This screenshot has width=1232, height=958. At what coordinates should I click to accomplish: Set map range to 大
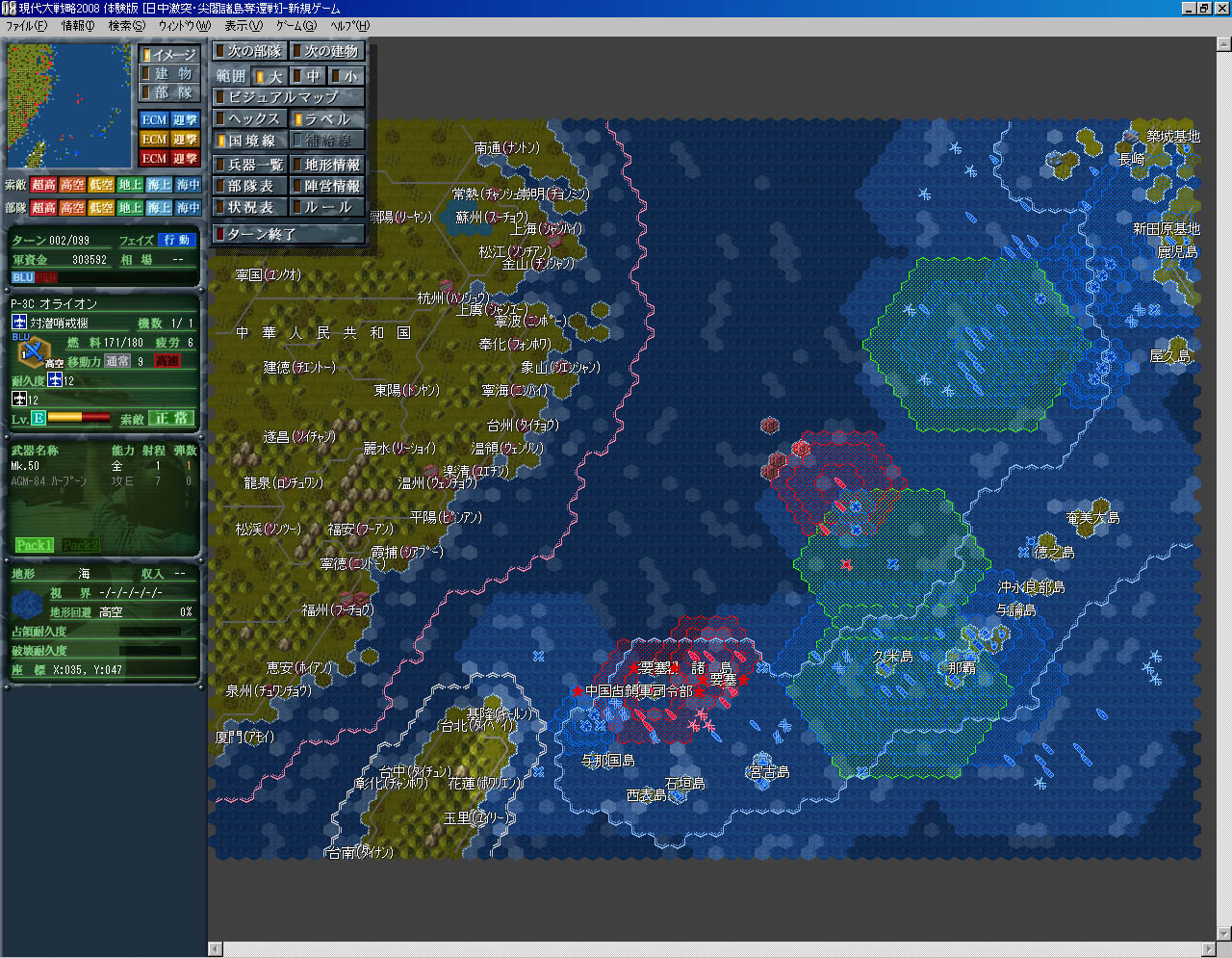click(x=269, y=76)
